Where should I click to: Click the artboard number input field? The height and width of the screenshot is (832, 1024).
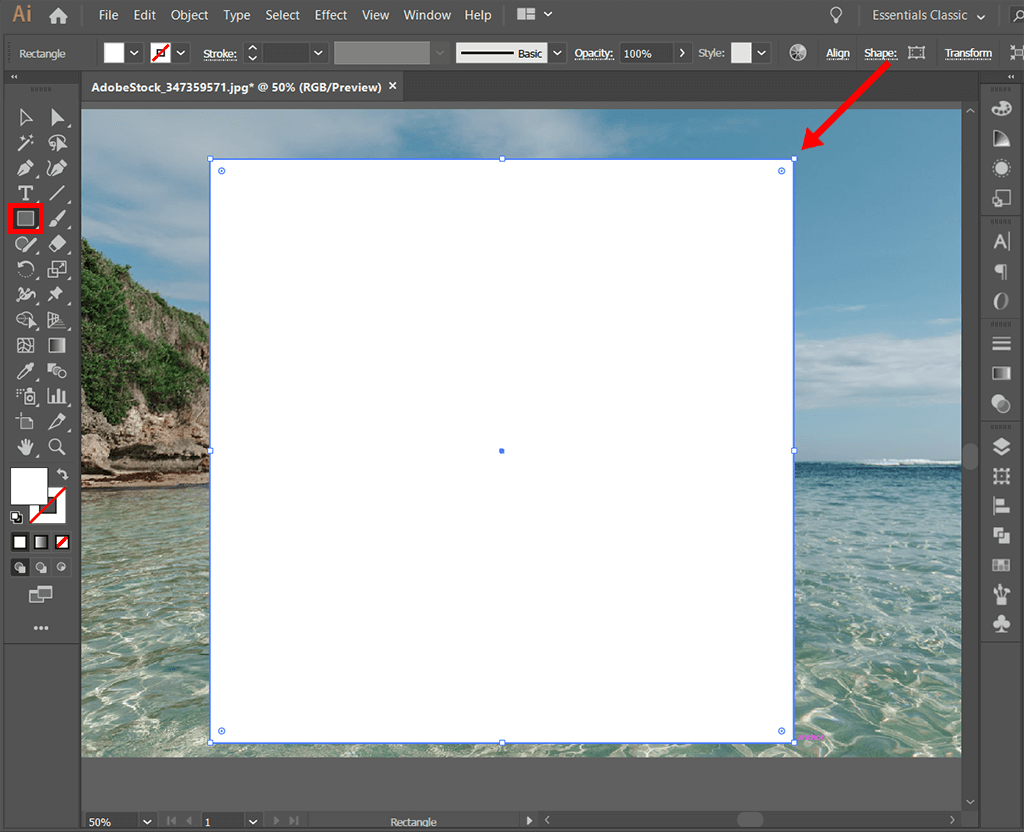[x=222, y=820]
